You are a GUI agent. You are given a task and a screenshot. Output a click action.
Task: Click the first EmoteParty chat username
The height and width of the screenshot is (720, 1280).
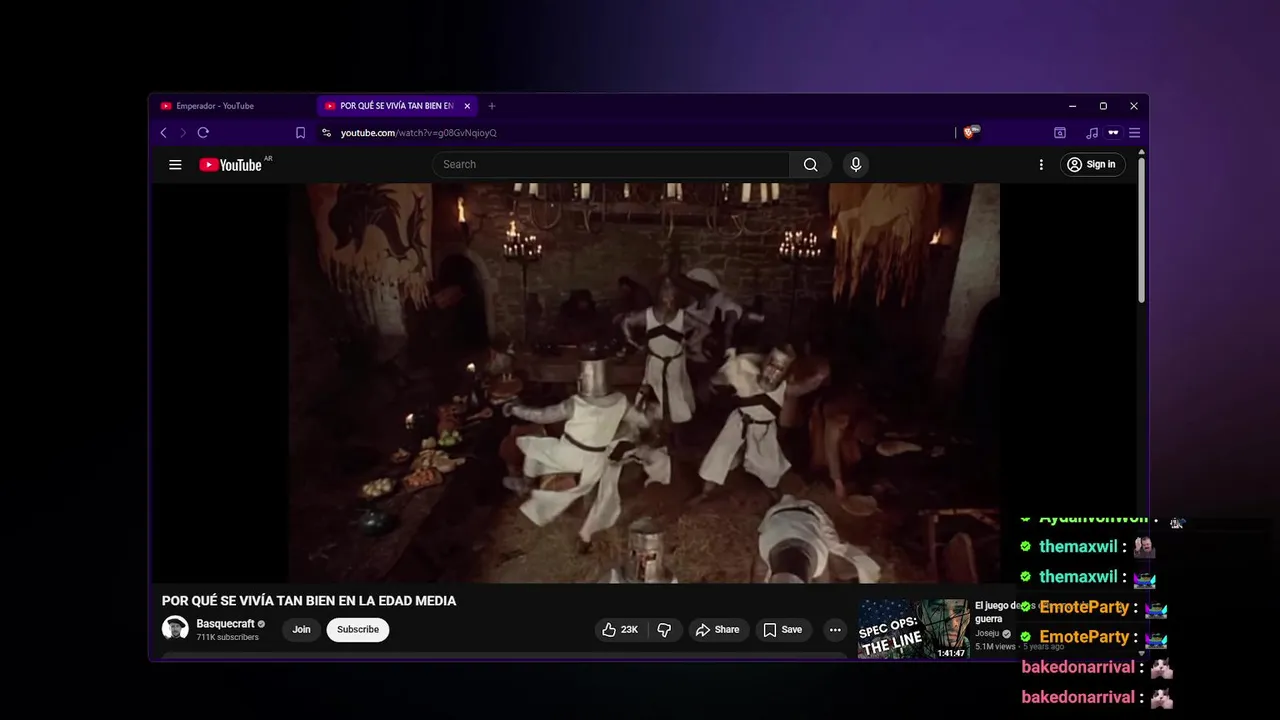pyautogui.click(x=1084, y=607)
